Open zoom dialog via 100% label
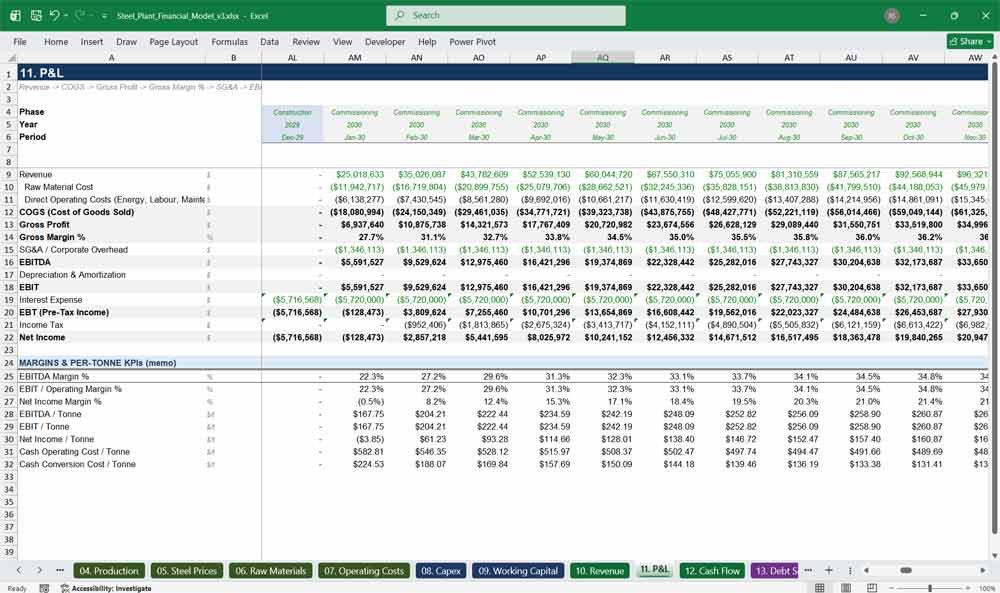This screenshot has width=1000, height=593. point(987,588)
